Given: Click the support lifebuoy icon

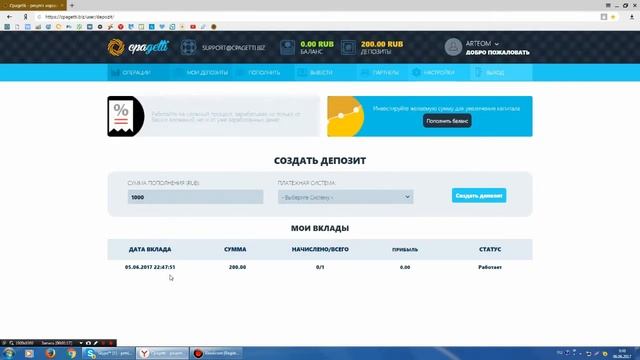Looking at the screenshot, I should coord(189,47).
